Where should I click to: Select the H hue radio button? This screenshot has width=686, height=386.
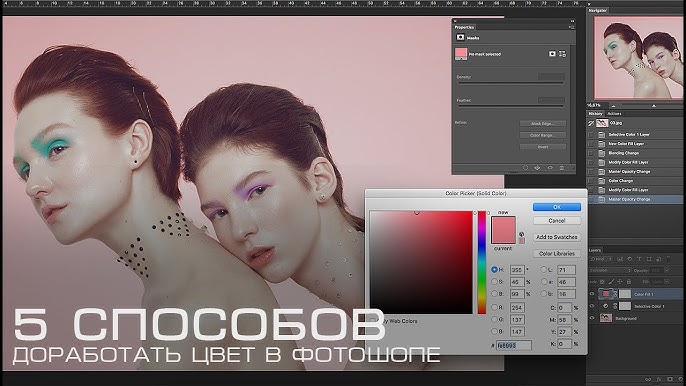pos(494,270)
